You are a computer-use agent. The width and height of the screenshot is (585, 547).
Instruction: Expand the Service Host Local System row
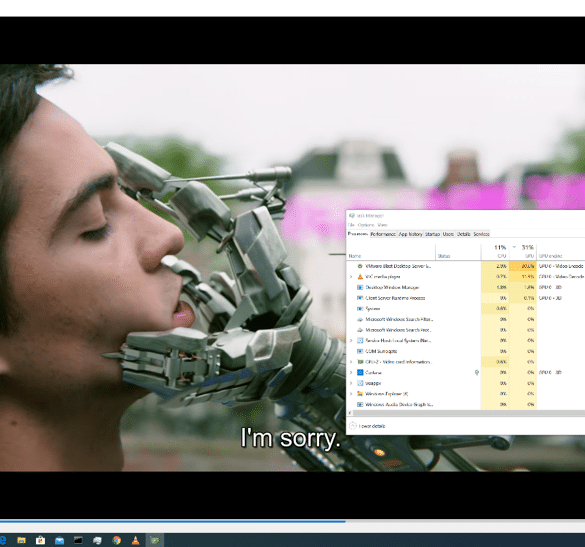[351, 340]
